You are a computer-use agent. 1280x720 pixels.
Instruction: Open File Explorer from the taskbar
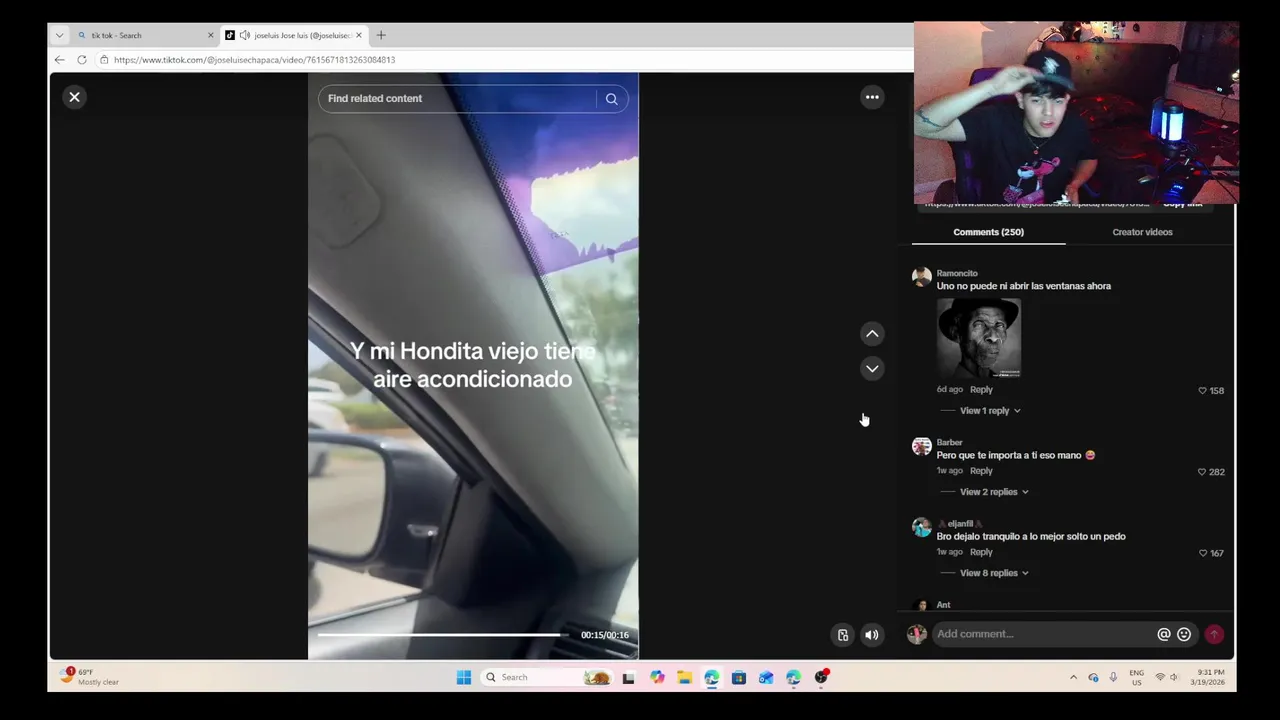[685, 677]
